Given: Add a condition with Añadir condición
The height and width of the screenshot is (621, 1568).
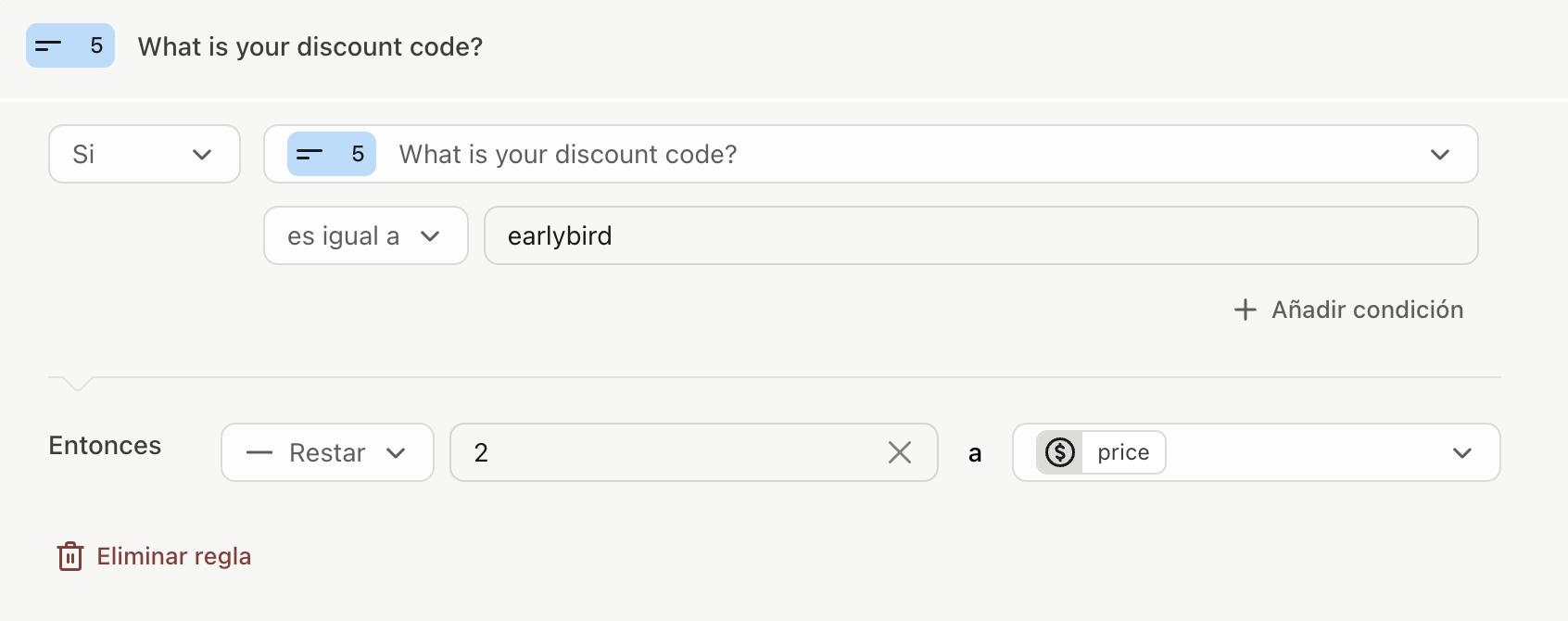Looking at the screenshot, I should point(1366,310).
